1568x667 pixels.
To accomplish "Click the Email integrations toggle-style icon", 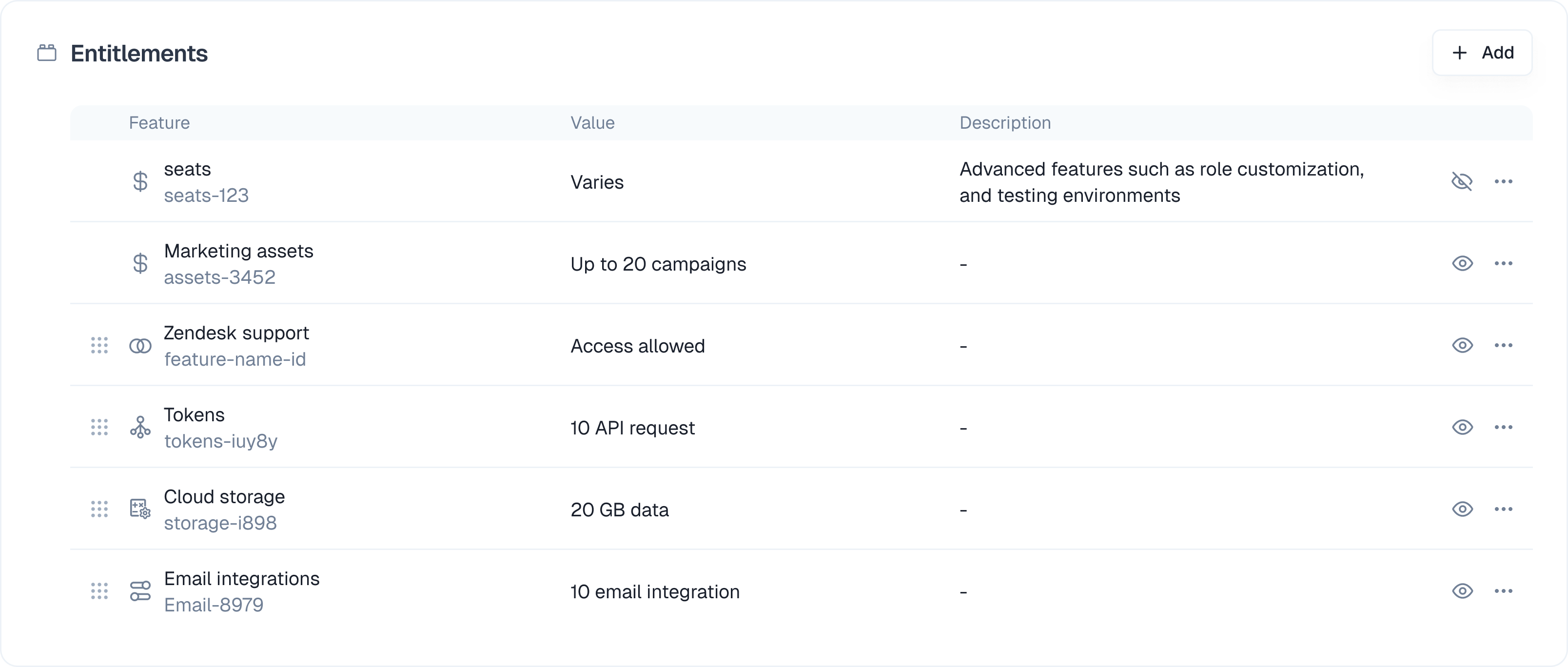I will pos(140,591).
